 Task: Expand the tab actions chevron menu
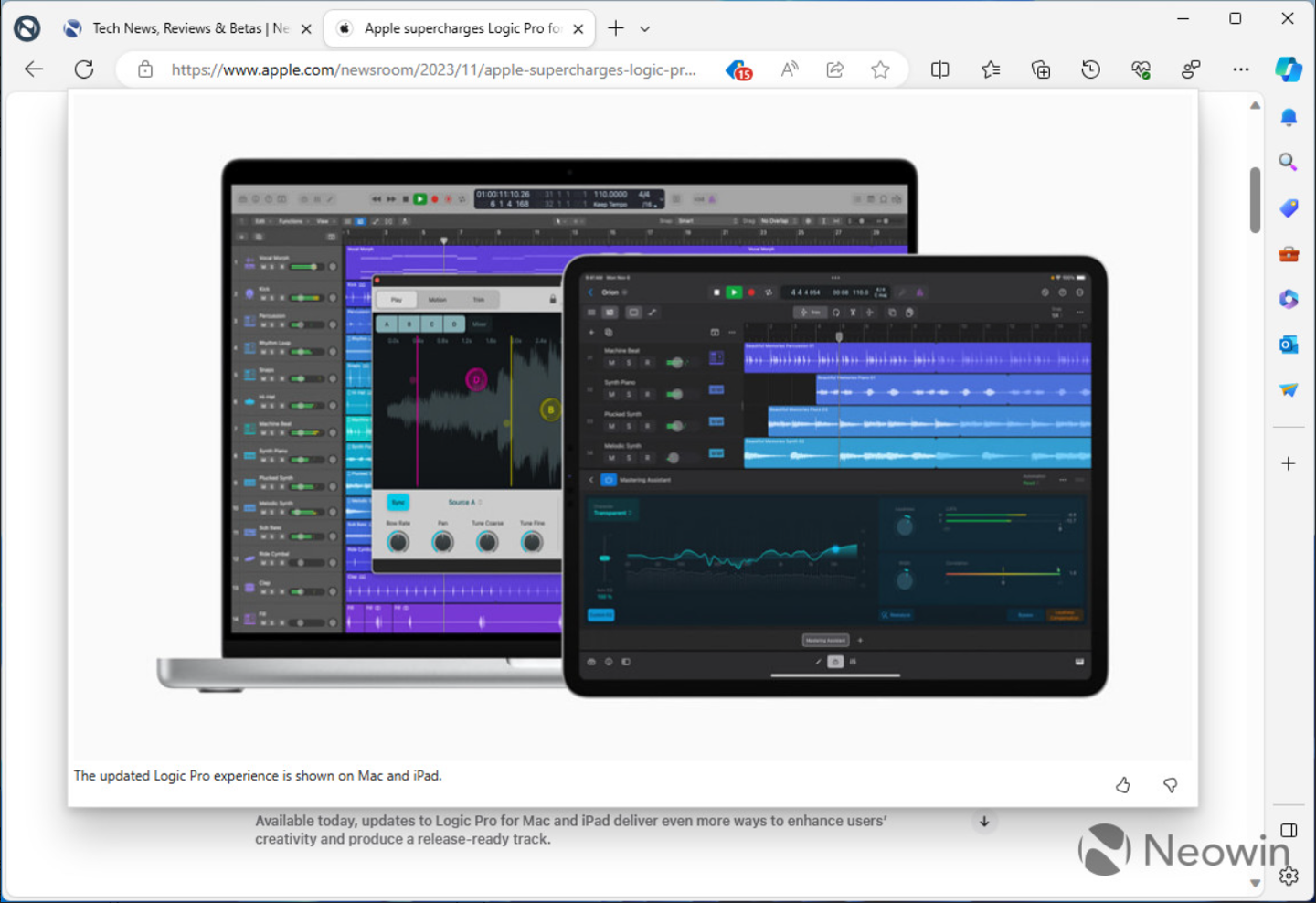click(645, 29)
